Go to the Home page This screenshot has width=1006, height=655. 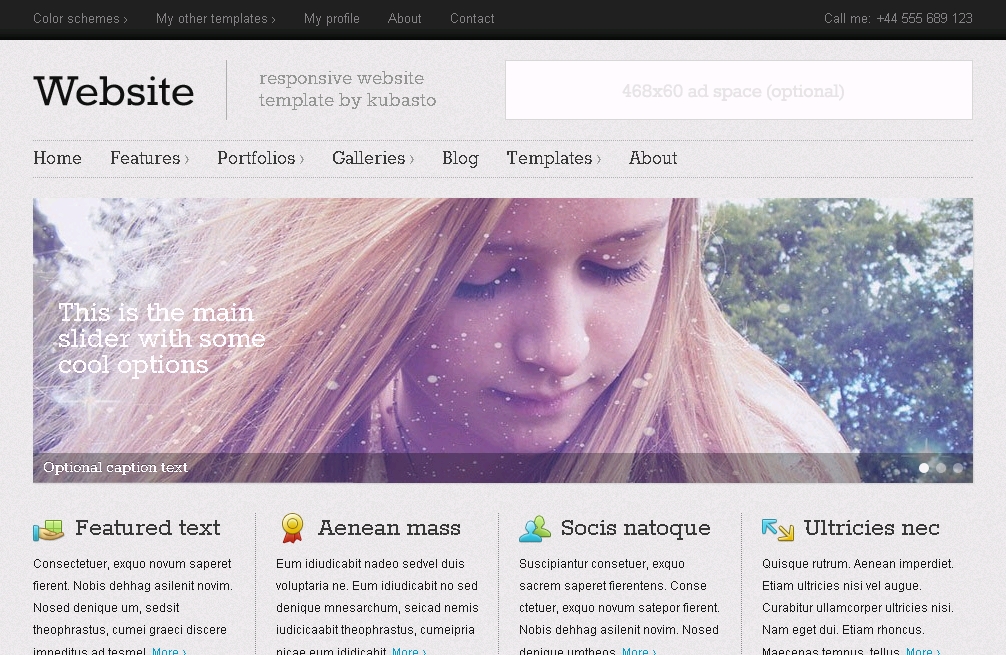tap(57, 158)
